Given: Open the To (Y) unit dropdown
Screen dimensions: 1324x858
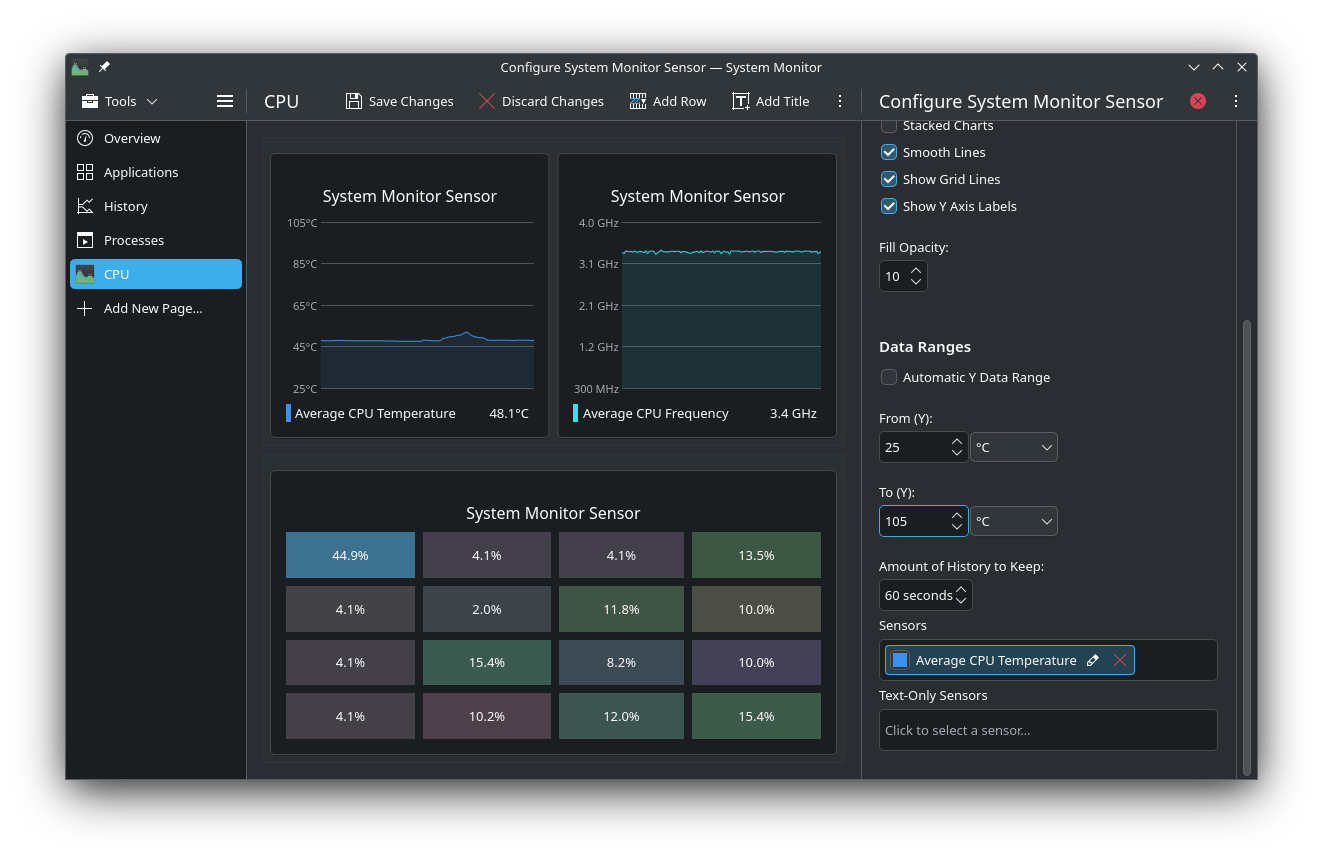Looking at the screenshot, I should 1014,521.
